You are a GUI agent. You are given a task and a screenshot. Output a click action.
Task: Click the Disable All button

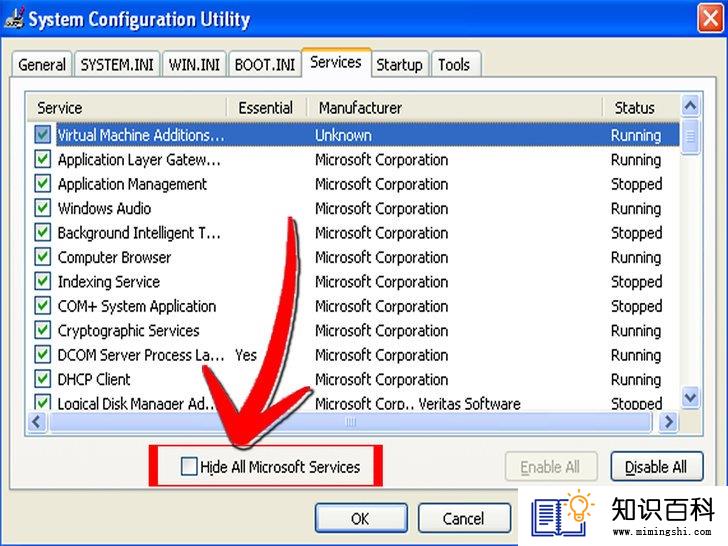tap(656, 467)
